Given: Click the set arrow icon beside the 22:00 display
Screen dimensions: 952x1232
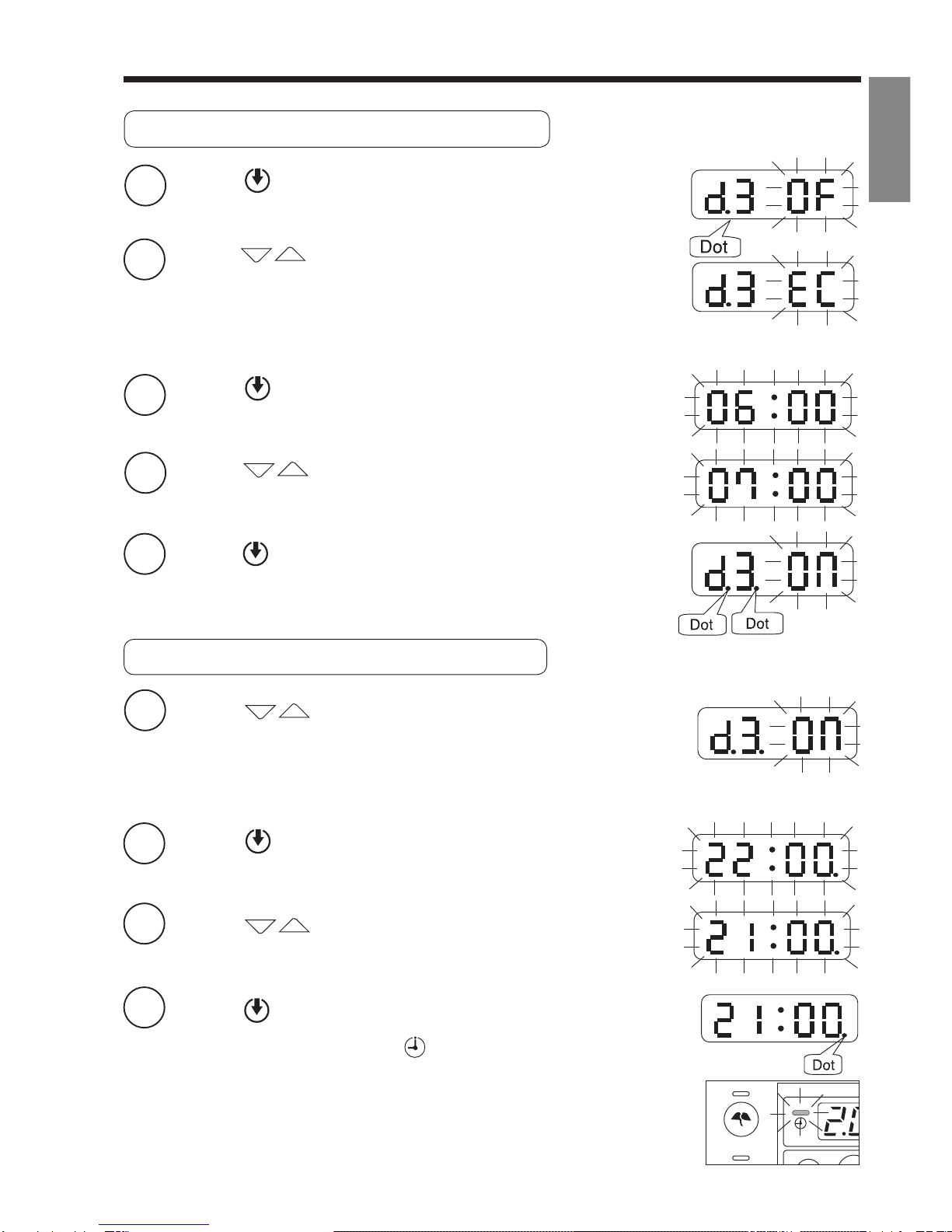Looking at the screenshot, I should click(258, 841).
